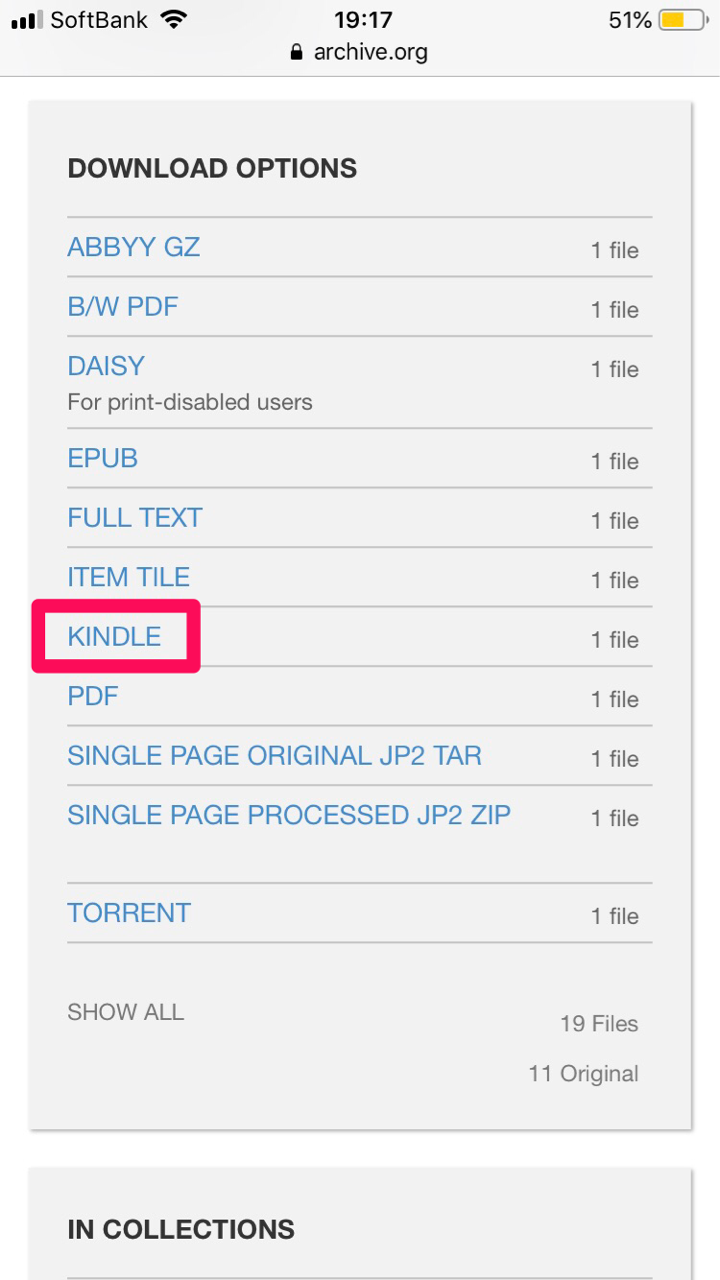
Task: Select SINGLE PAGE PROCESSED JP2 ZIP
Action: click(289, 815)
